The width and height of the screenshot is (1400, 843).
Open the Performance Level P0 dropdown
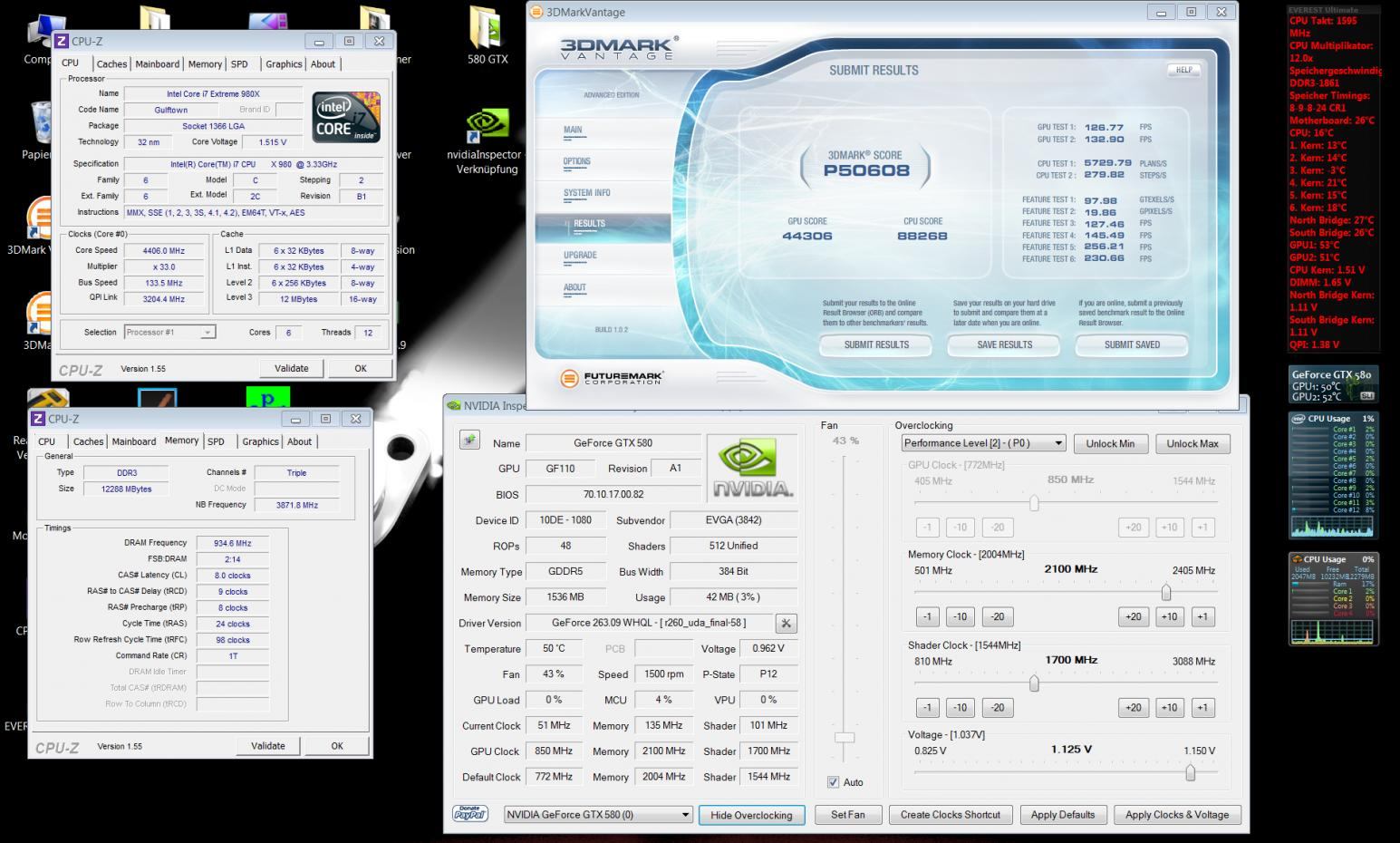983,443
